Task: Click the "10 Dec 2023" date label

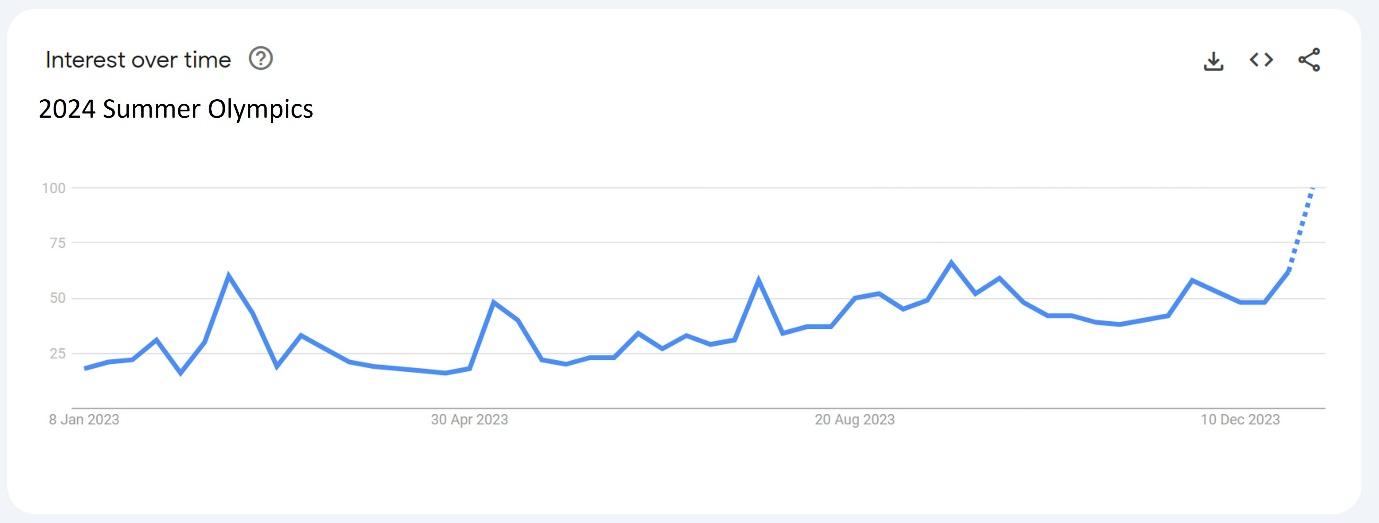Action: [x=1240, y=420]
